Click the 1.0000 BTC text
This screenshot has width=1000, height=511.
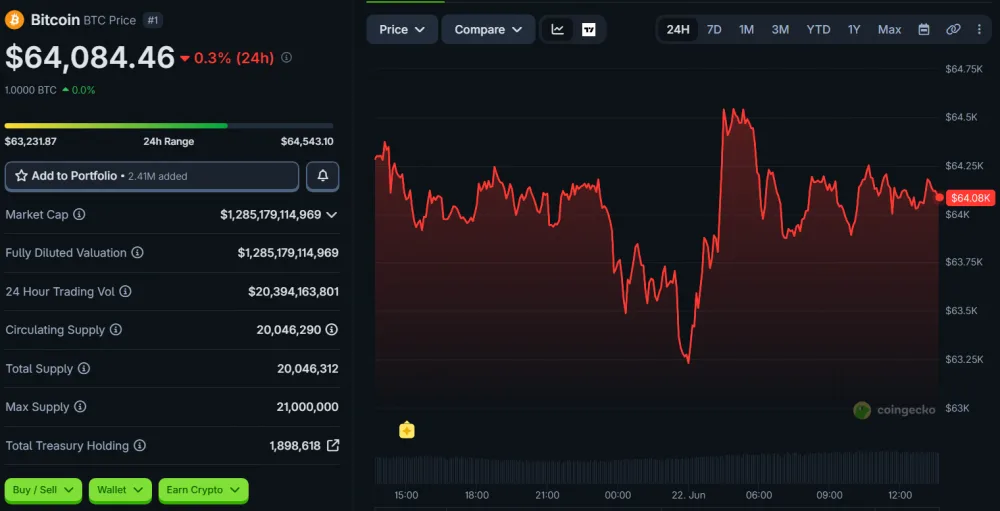31,90
